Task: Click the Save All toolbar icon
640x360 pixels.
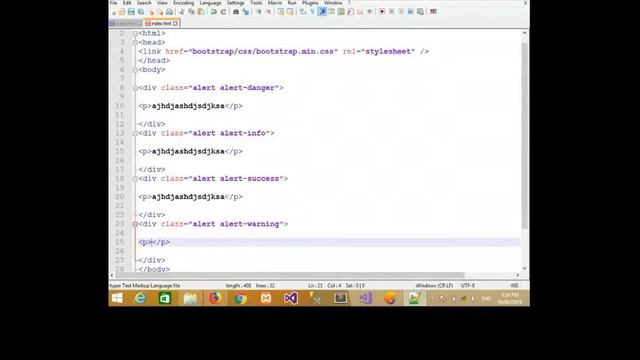Action: pyautogui.click(x=141, y=12)
